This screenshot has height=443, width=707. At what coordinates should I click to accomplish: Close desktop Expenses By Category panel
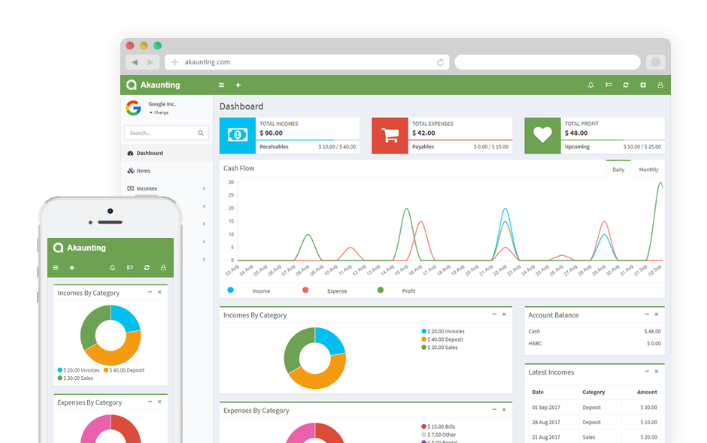point(504,410)
